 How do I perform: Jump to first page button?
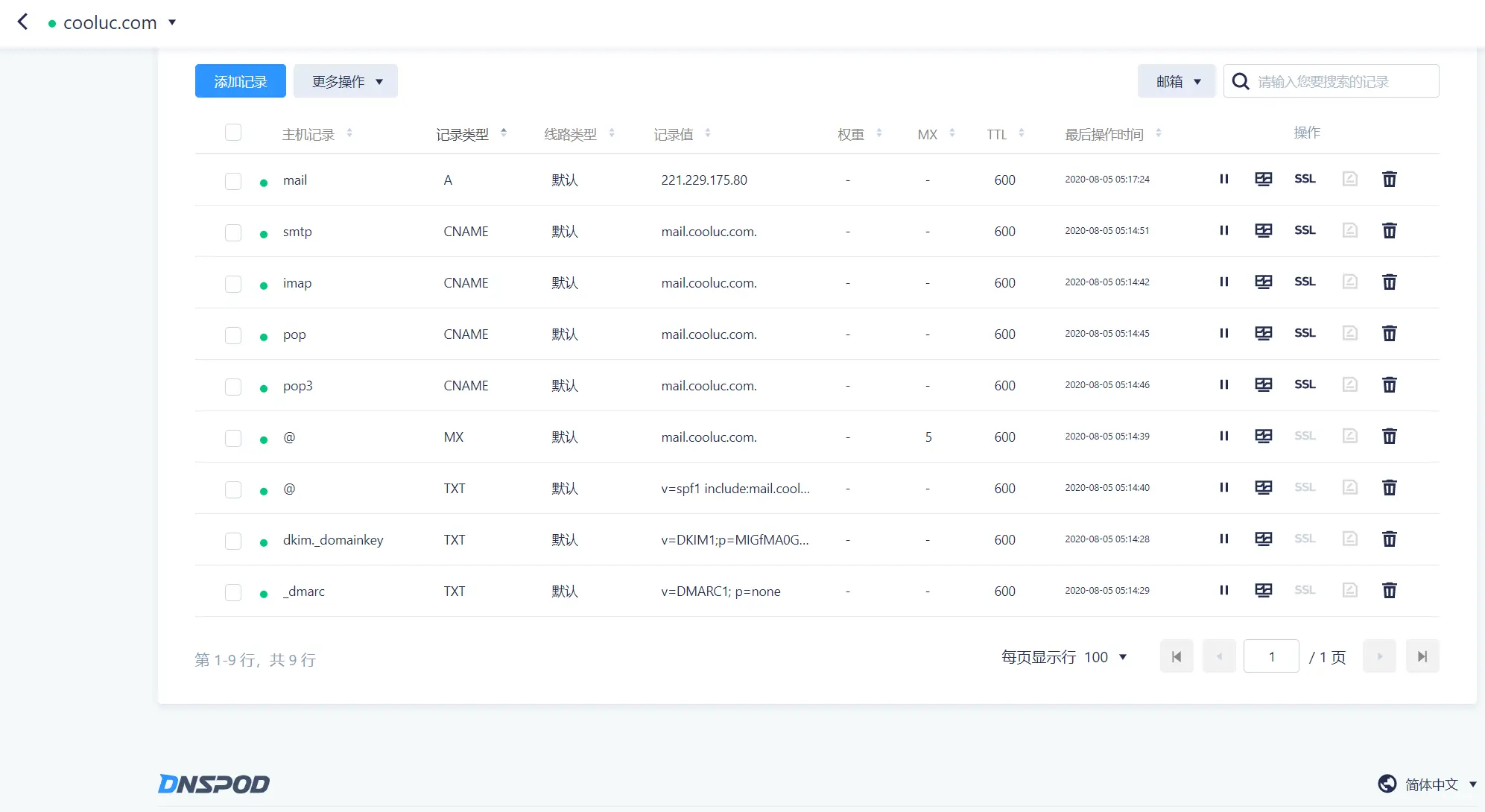pyautogui.click(x=1177, y=656)
